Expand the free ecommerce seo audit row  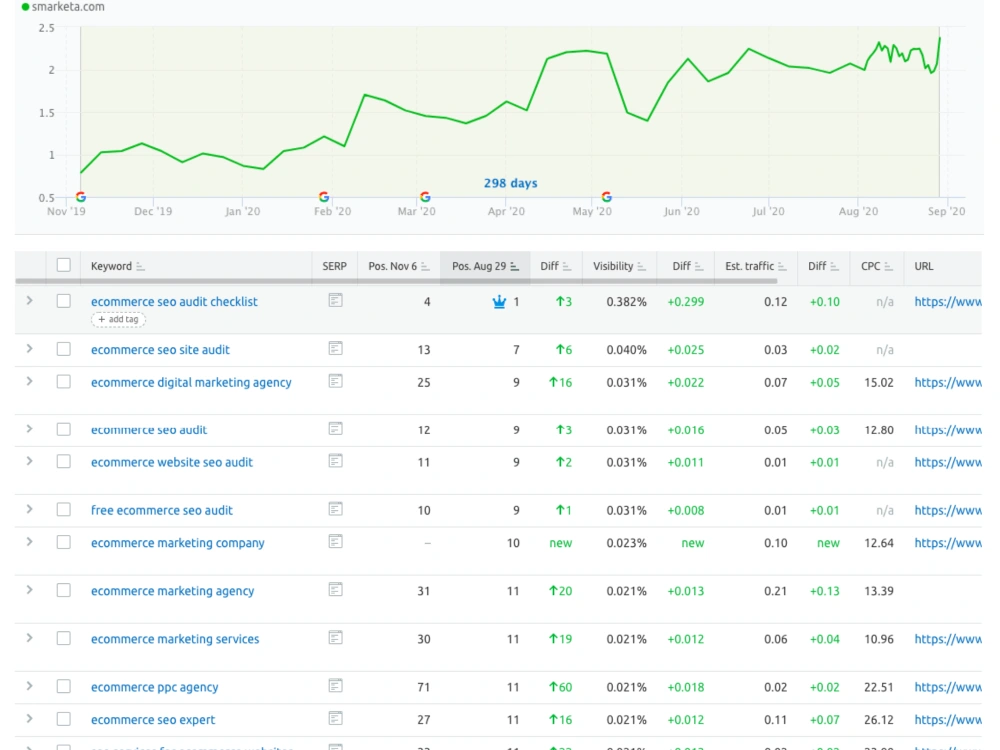pos(29,509)
